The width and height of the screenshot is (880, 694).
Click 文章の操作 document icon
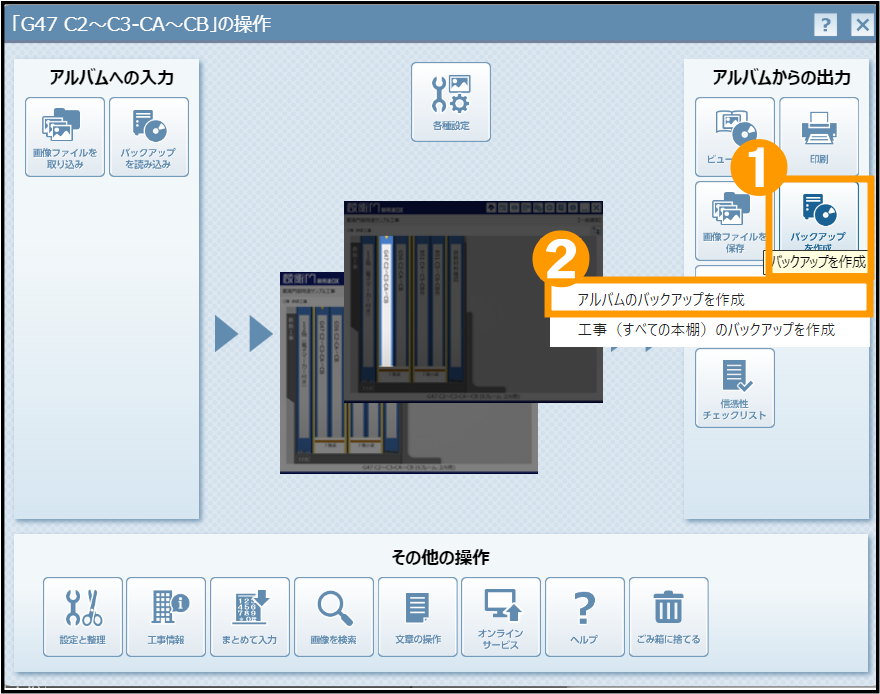pyautogui.click(x=417, y=616)
